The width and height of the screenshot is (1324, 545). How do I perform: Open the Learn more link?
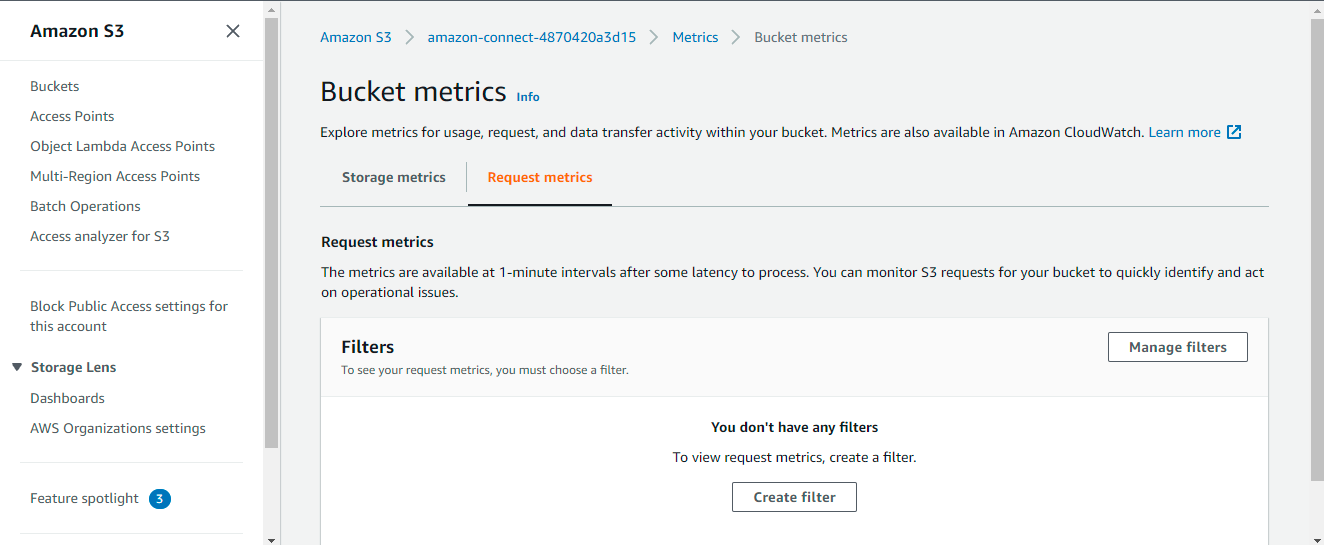1184,132
